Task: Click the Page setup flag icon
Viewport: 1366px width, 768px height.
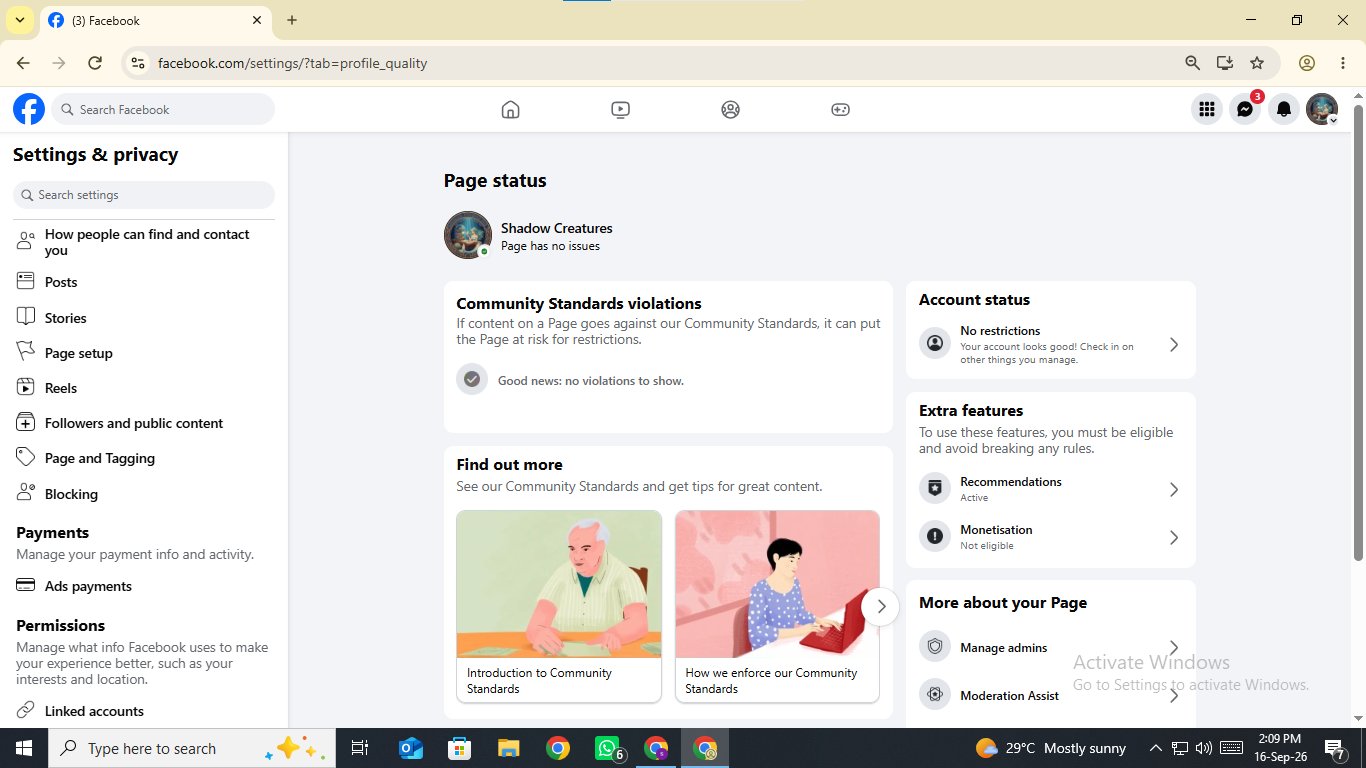Action: [x=26, y=352]
